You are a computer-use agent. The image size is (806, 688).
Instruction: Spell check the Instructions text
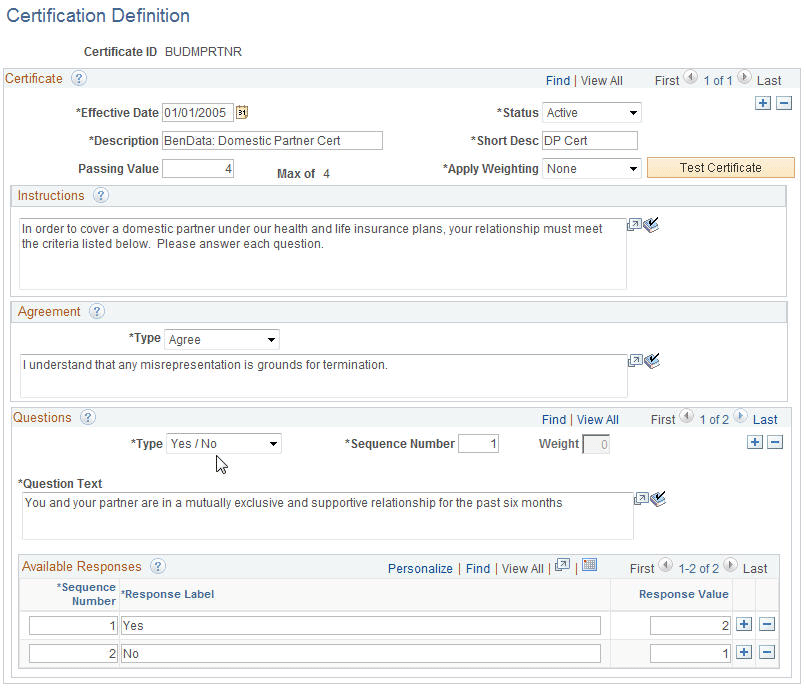click(651, 225)
